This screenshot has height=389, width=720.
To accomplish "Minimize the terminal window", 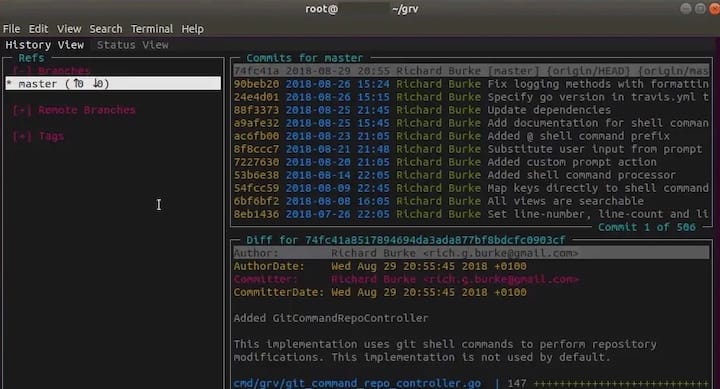I will click(686, 9).
